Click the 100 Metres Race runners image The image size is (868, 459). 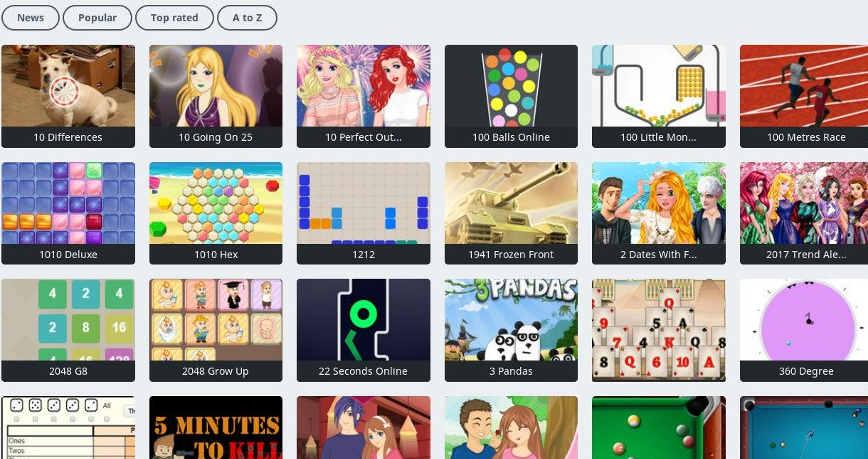[804, 86]
